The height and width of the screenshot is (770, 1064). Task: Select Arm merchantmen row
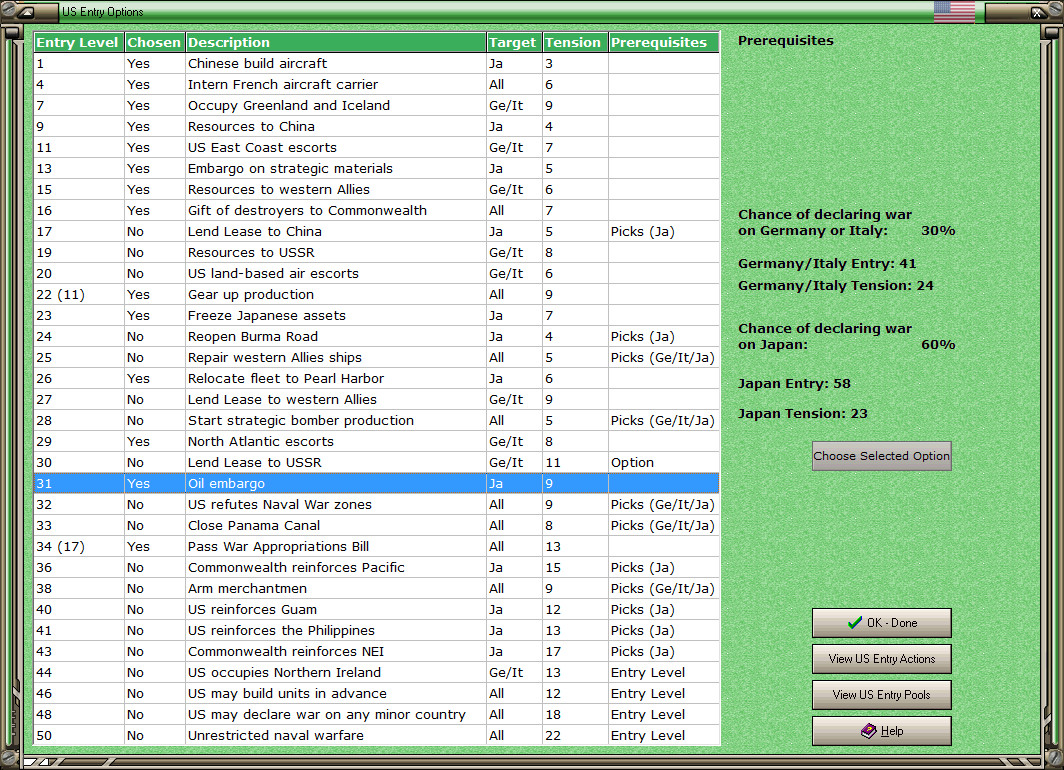pyautogui.click(x=377, y=589)
